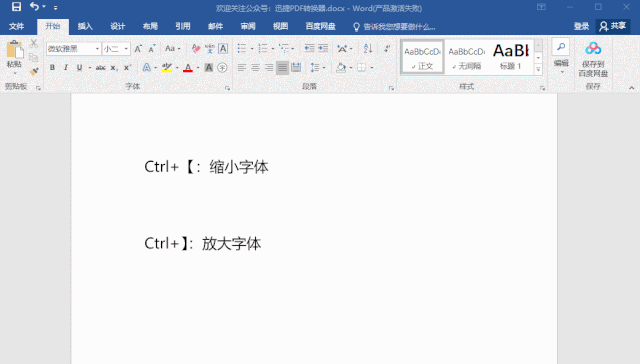This screenshot has height=364, width=640.
Task: Toggle subscript formatting
Action: click(114, 68)
